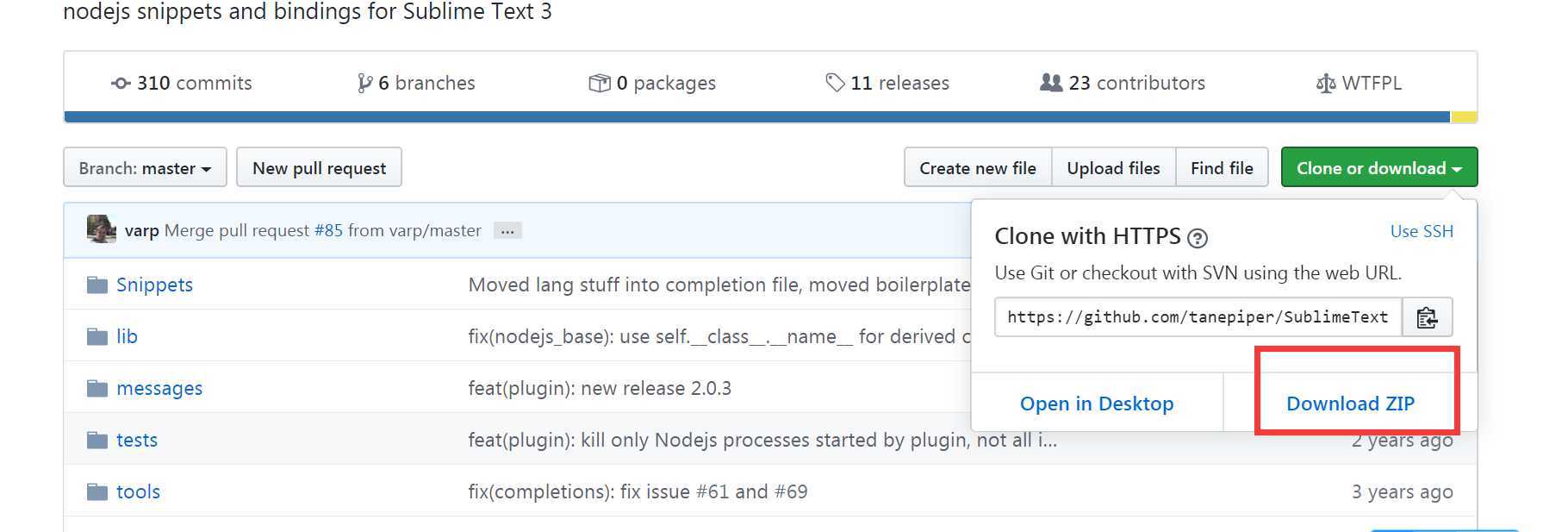Click the Snippets folder icon

pyautogui.click(x=97, y=285)
